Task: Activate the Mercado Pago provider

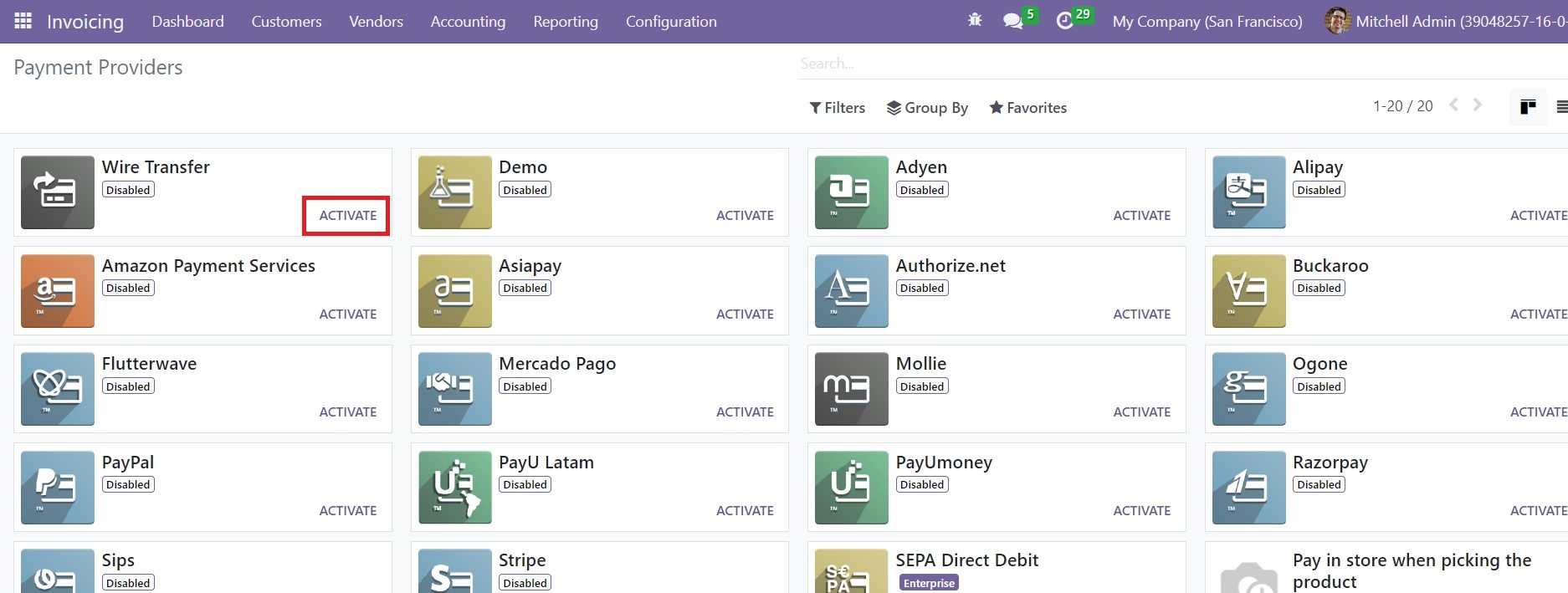Action: pos(745,412)
